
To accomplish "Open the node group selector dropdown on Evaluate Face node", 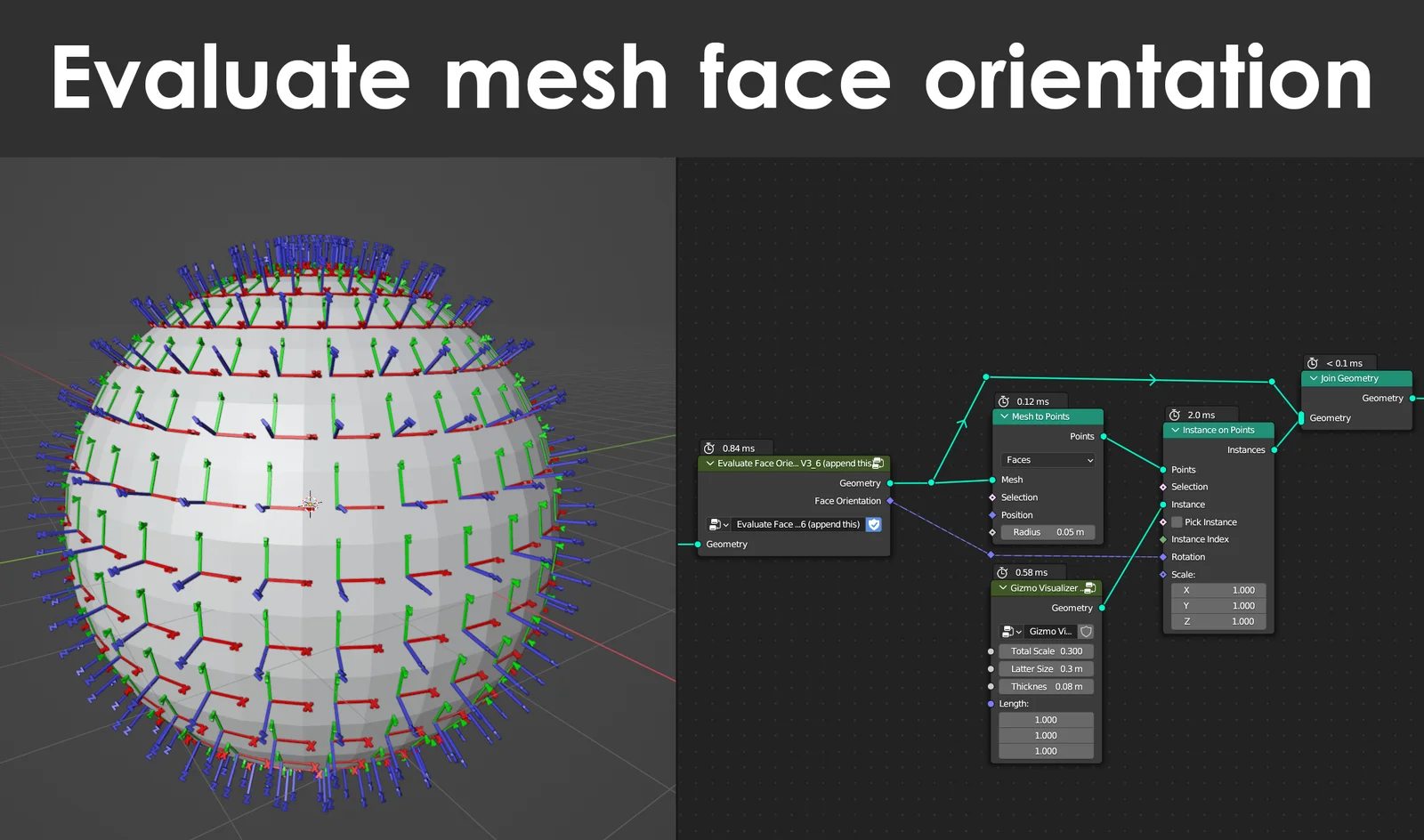I will click(726, 524).
